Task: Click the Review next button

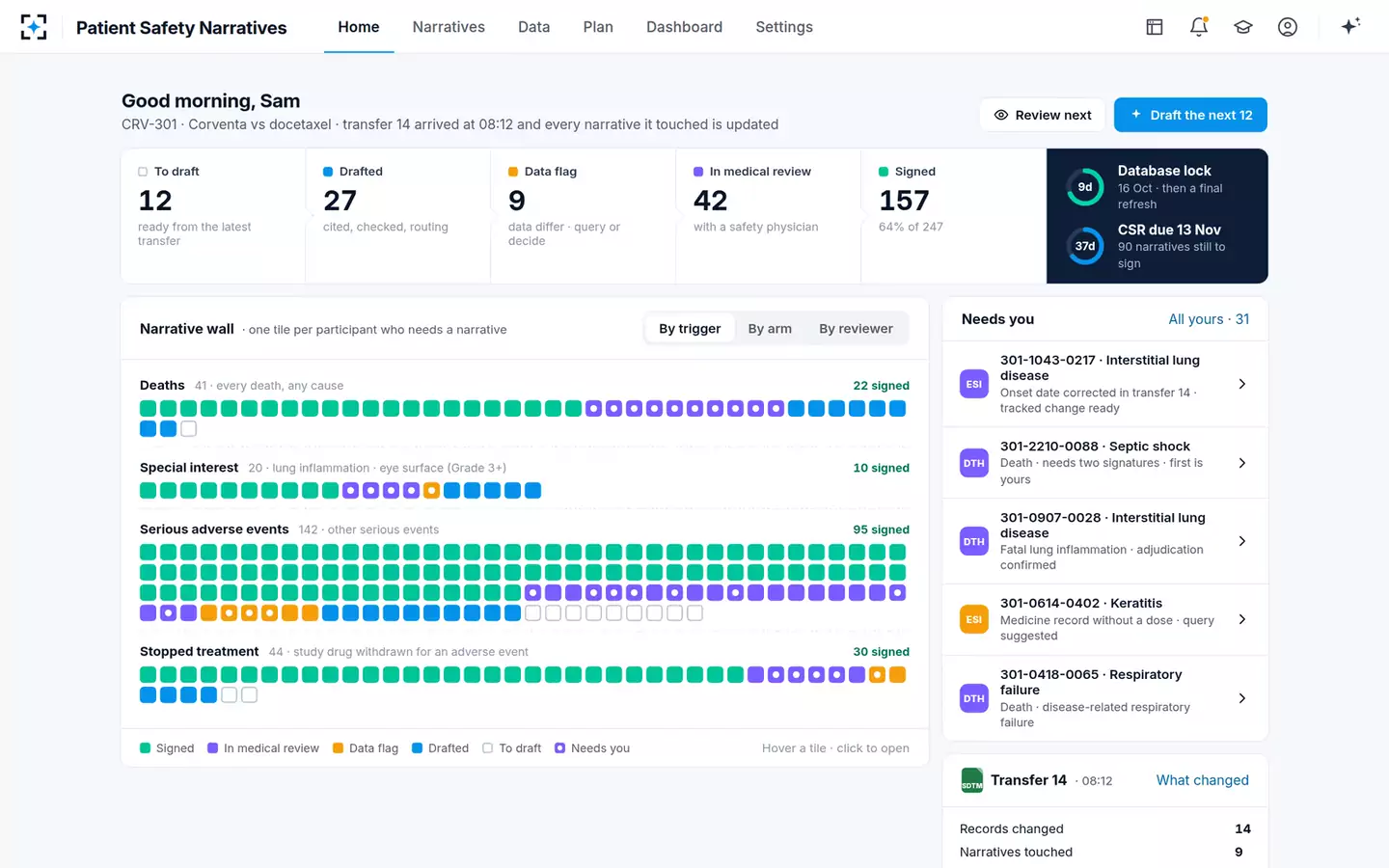Action: (x=1043, y=115)
